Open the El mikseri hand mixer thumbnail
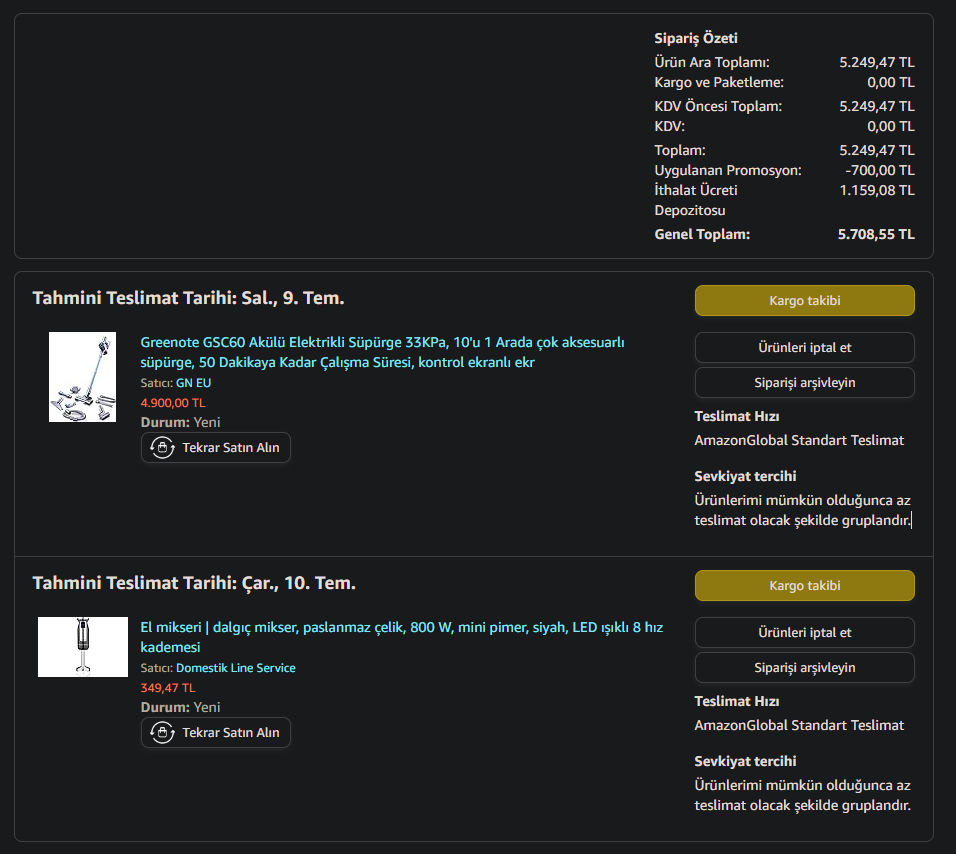 click(x=83, y=647)
